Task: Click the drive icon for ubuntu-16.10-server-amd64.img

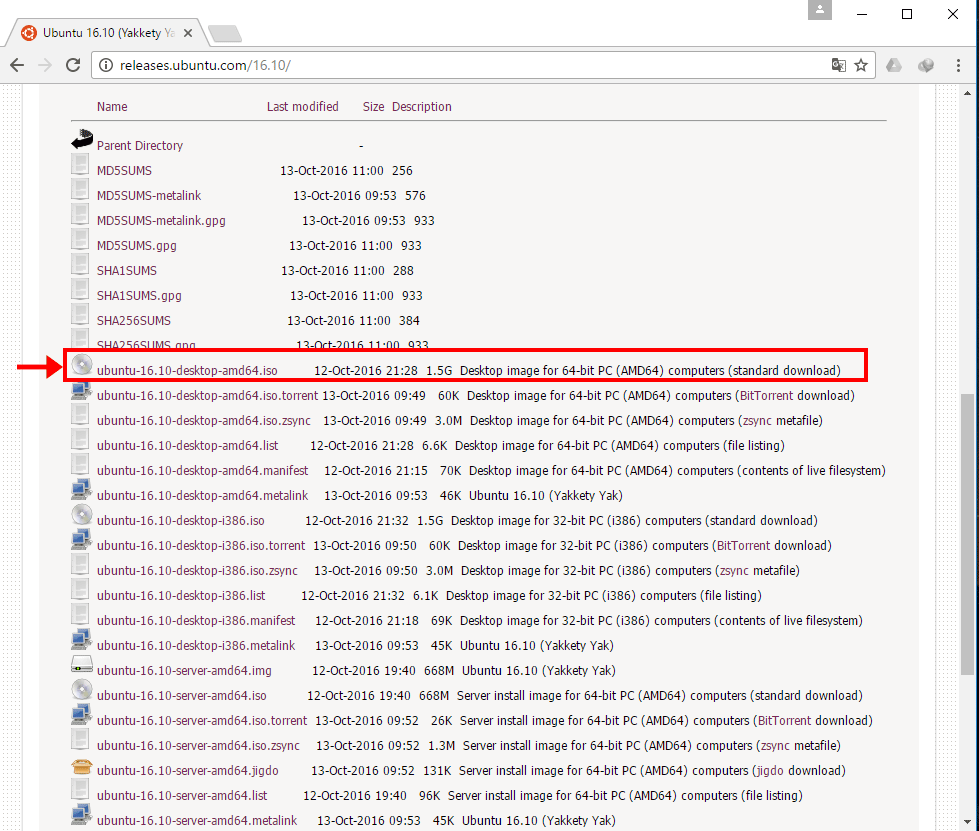Action: click(82, 664)
